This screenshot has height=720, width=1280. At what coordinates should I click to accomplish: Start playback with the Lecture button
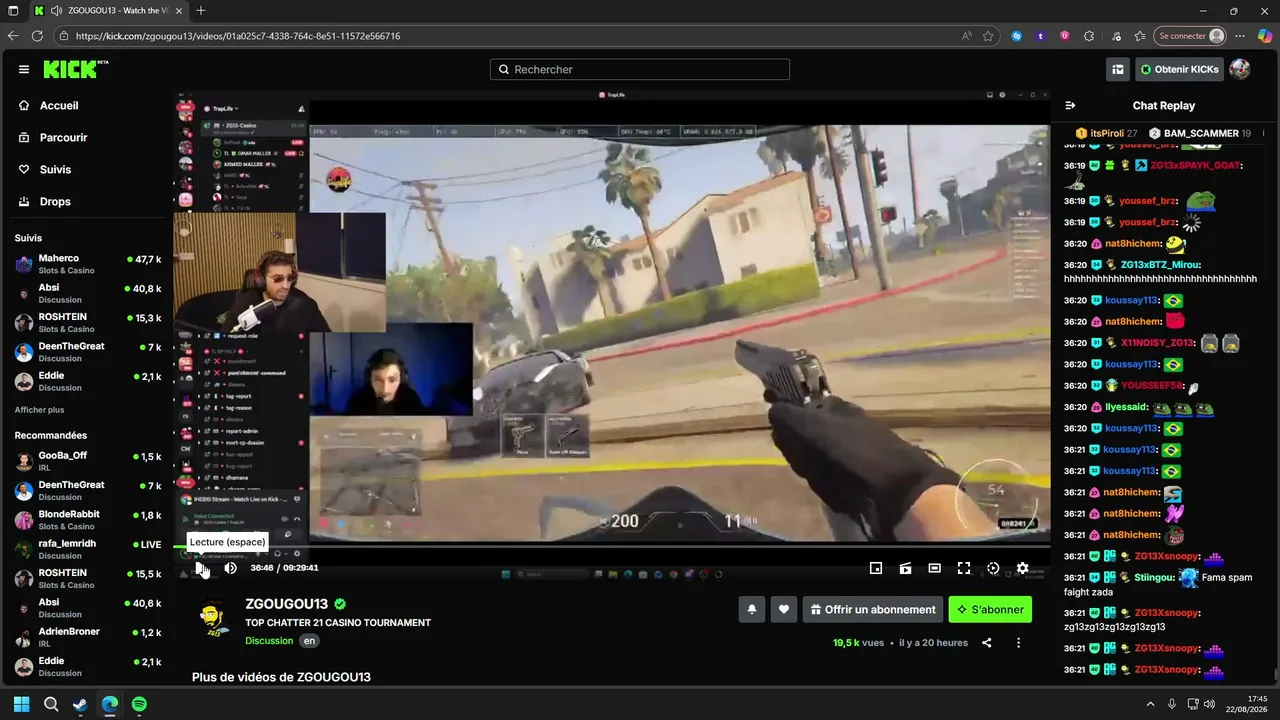201,568
